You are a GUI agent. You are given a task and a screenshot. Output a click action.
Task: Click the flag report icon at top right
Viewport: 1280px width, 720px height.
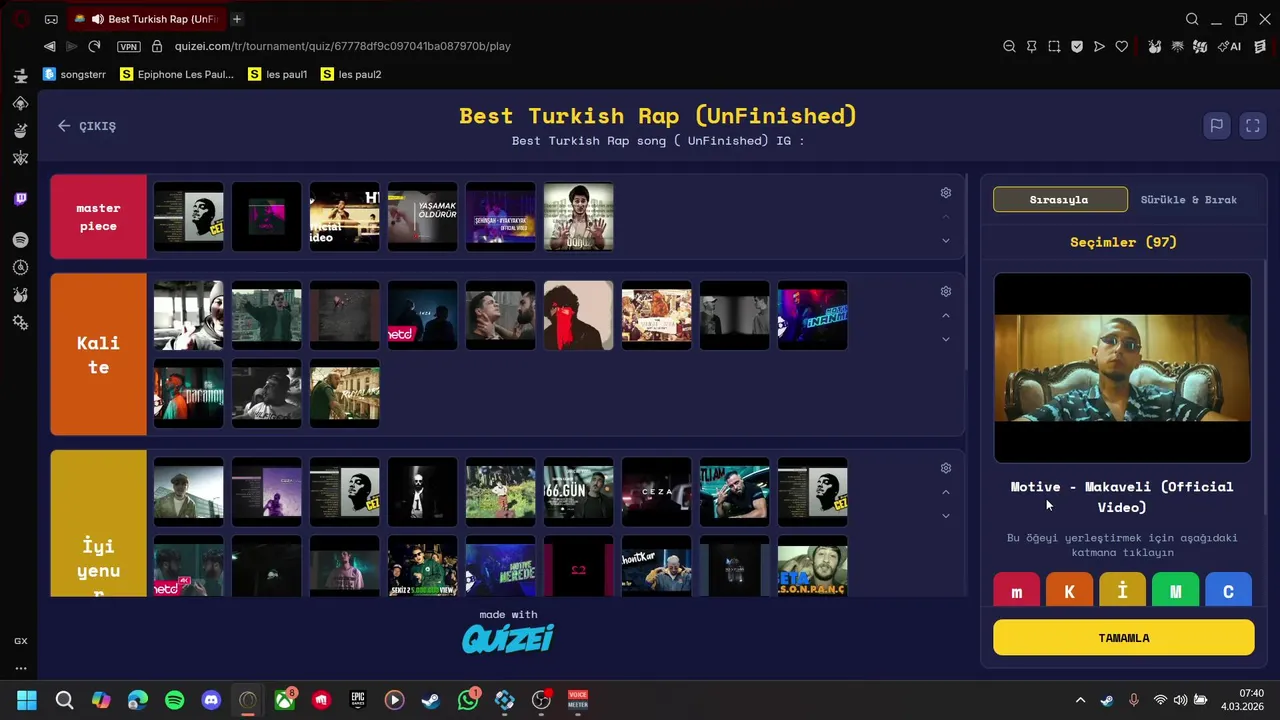pyautogui.click(x=1216, y=126)
